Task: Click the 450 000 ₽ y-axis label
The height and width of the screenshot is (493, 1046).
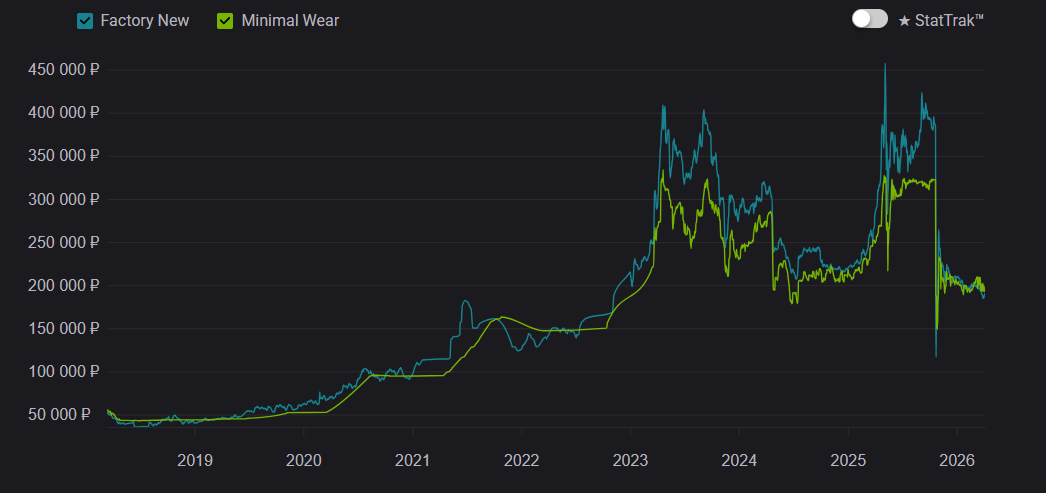Action: (x=65, y=70)
